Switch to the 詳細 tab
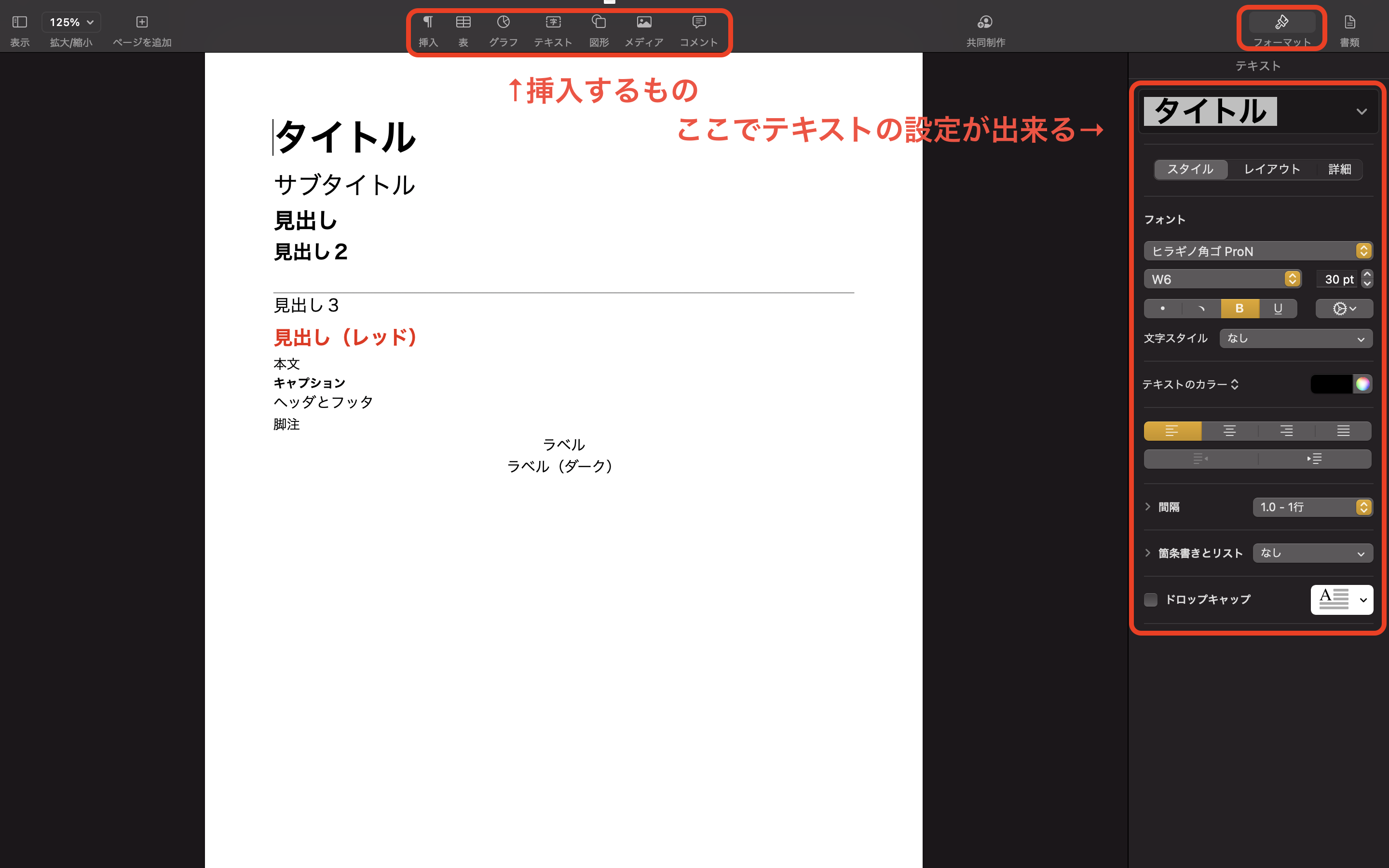This screenshot has height=868, width=1389. coord(1340,169)
